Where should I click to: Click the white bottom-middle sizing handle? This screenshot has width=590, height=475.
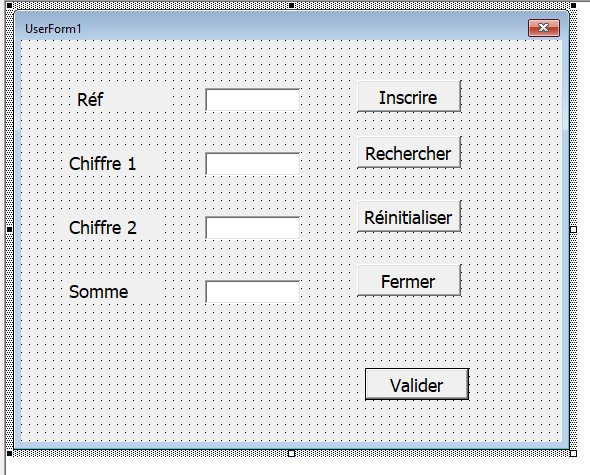(x=291, y=453)
